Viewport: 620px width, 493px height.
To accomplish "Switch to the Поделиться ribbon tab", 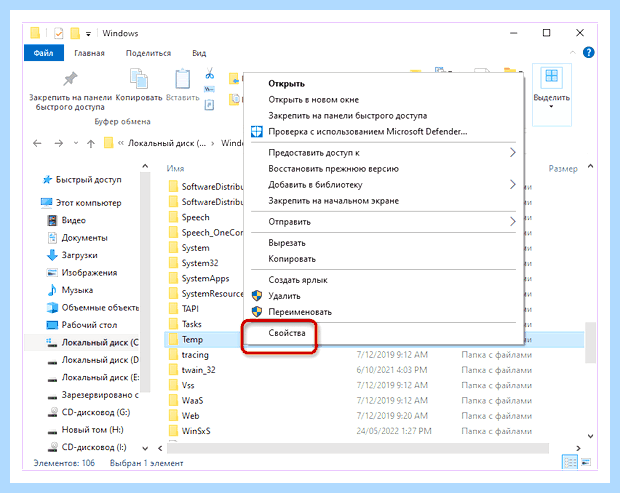I will [x=148, y=53].
